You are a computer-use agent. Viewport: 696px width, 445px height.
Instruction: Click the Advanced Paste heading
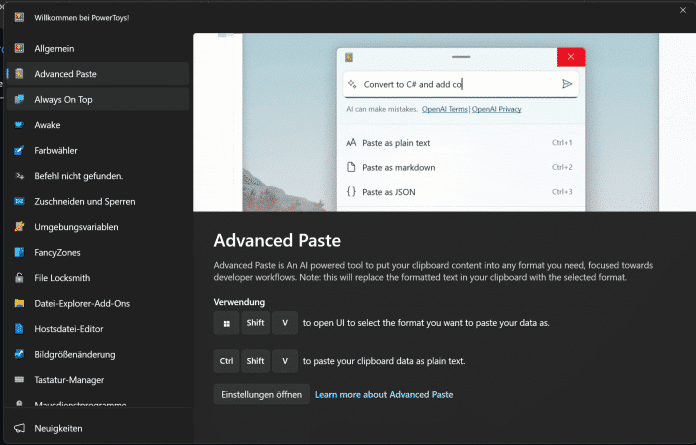[277, 240]
